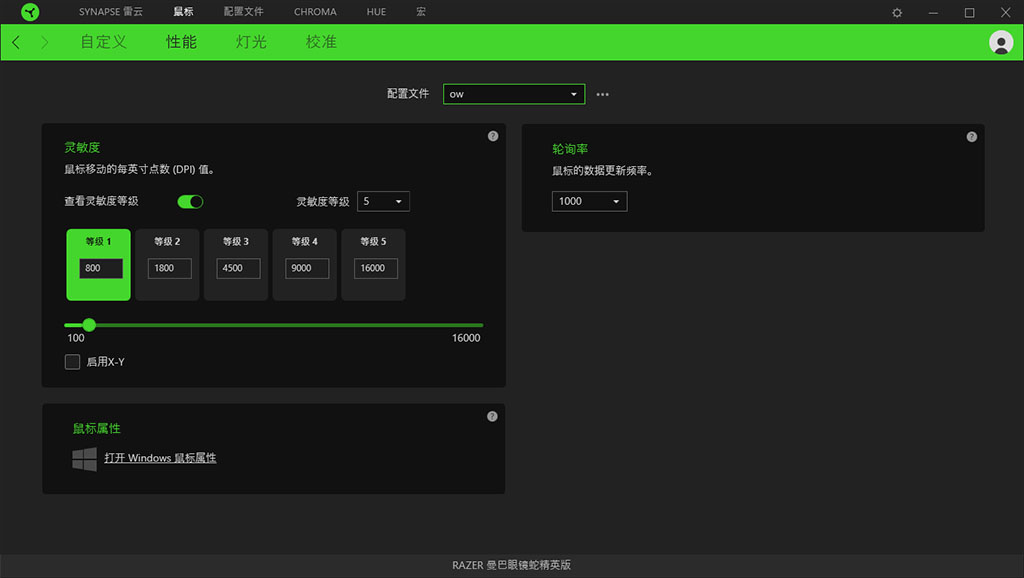
Task: Open help for the 鼠标属性 panel
Action: pos(492,416)
